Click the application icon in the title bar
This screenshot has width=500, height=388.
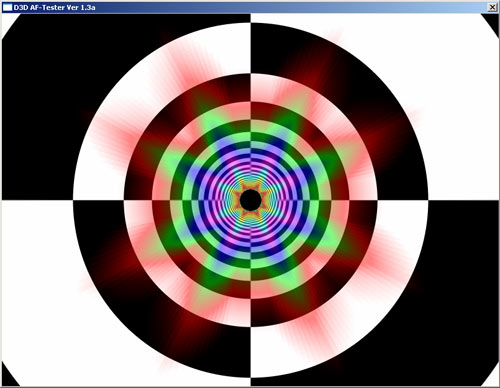pos(7,7)
